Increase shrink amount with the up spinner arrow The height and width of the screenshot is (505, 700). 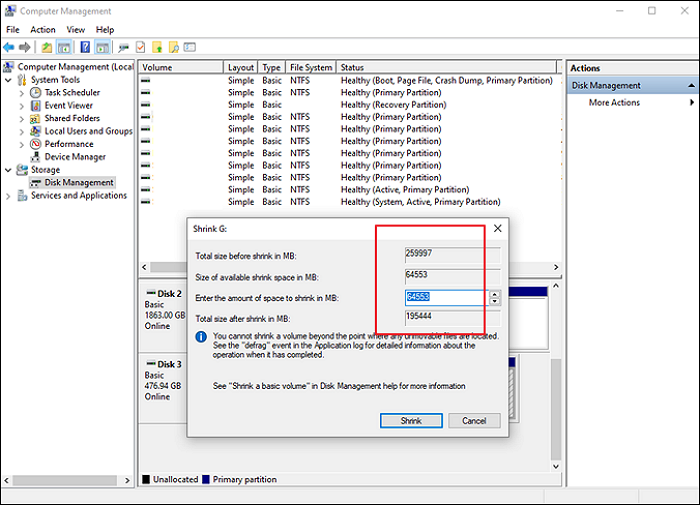pos(494,294)
